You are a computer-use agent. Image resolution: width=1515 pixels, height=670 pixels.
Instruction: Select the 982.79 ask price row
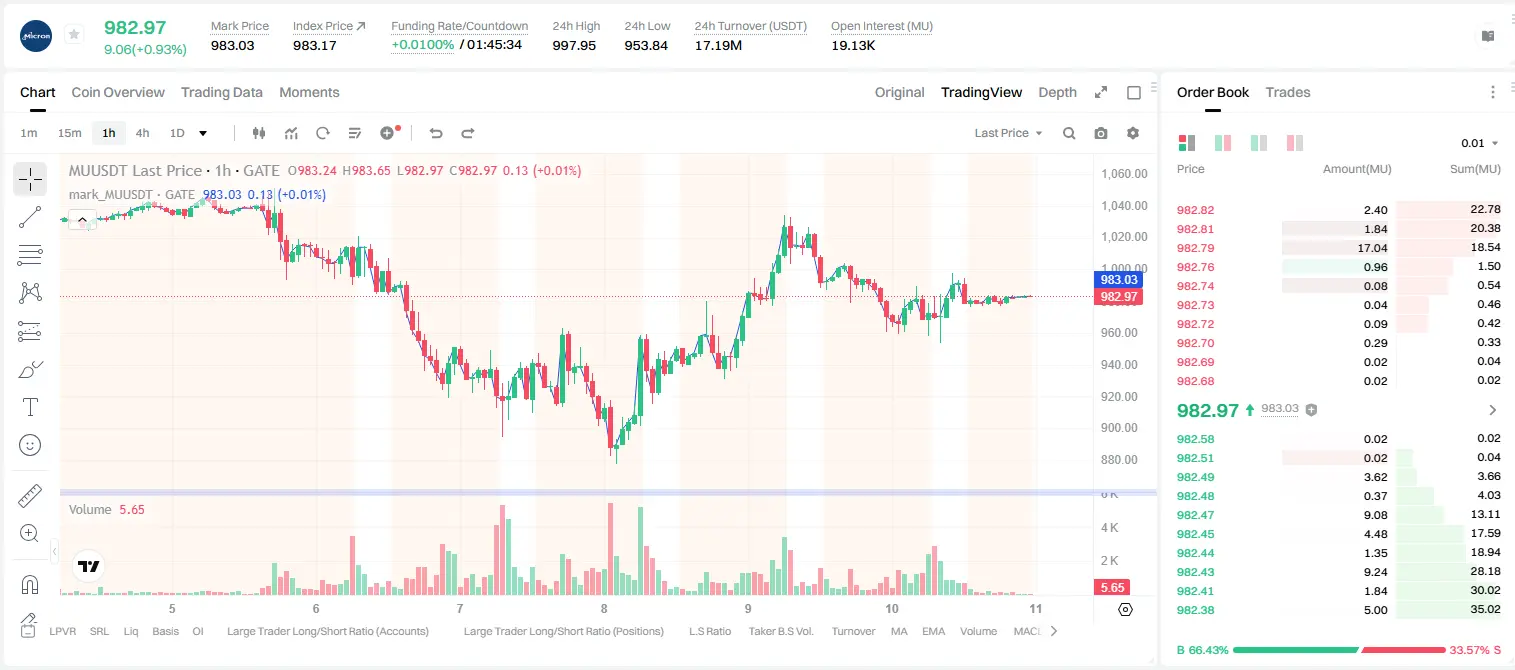(1338, 248)
